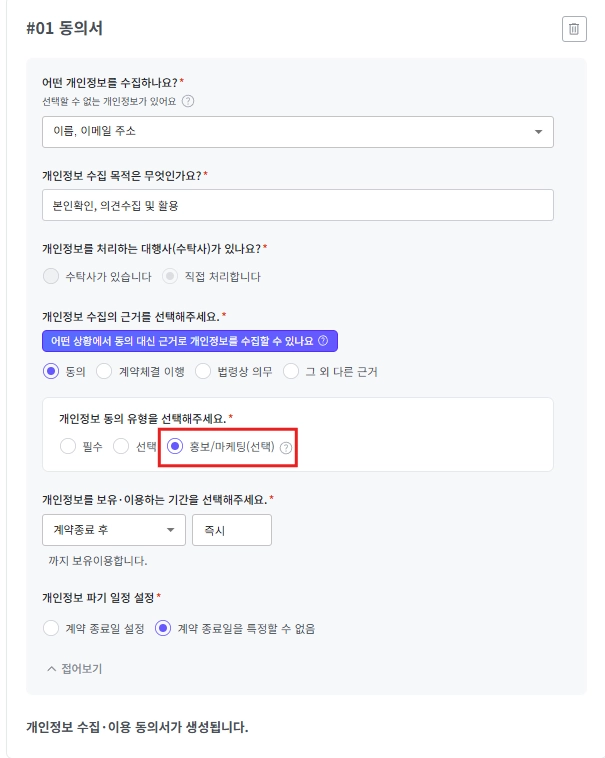The height and width of the screenshot is (758, 605).
Task: Select 동의 as collection basis
Action: 52,371
